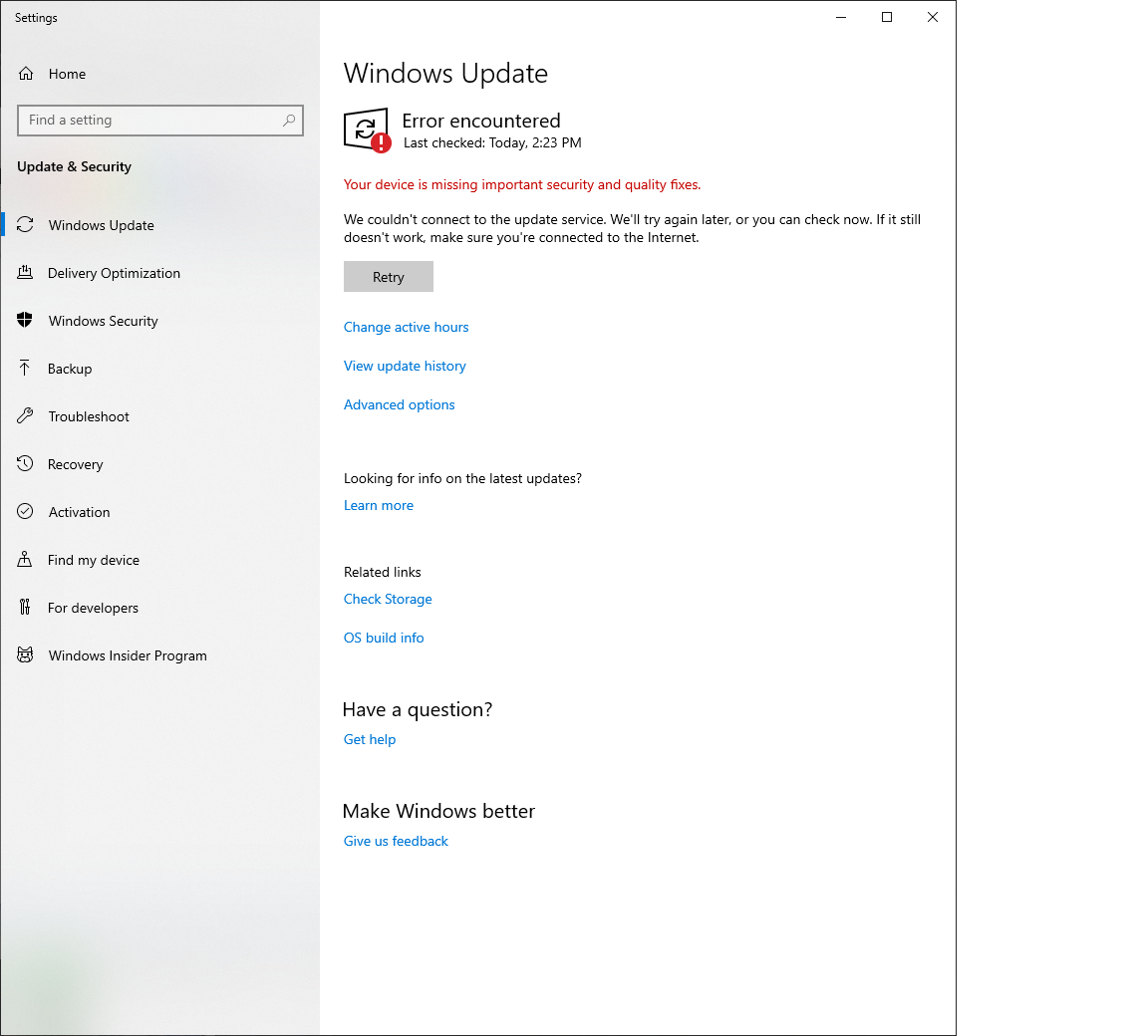The image size is (1148, 1036).
Task: Click the Find my device icon
Action: (x=25, y=559)
